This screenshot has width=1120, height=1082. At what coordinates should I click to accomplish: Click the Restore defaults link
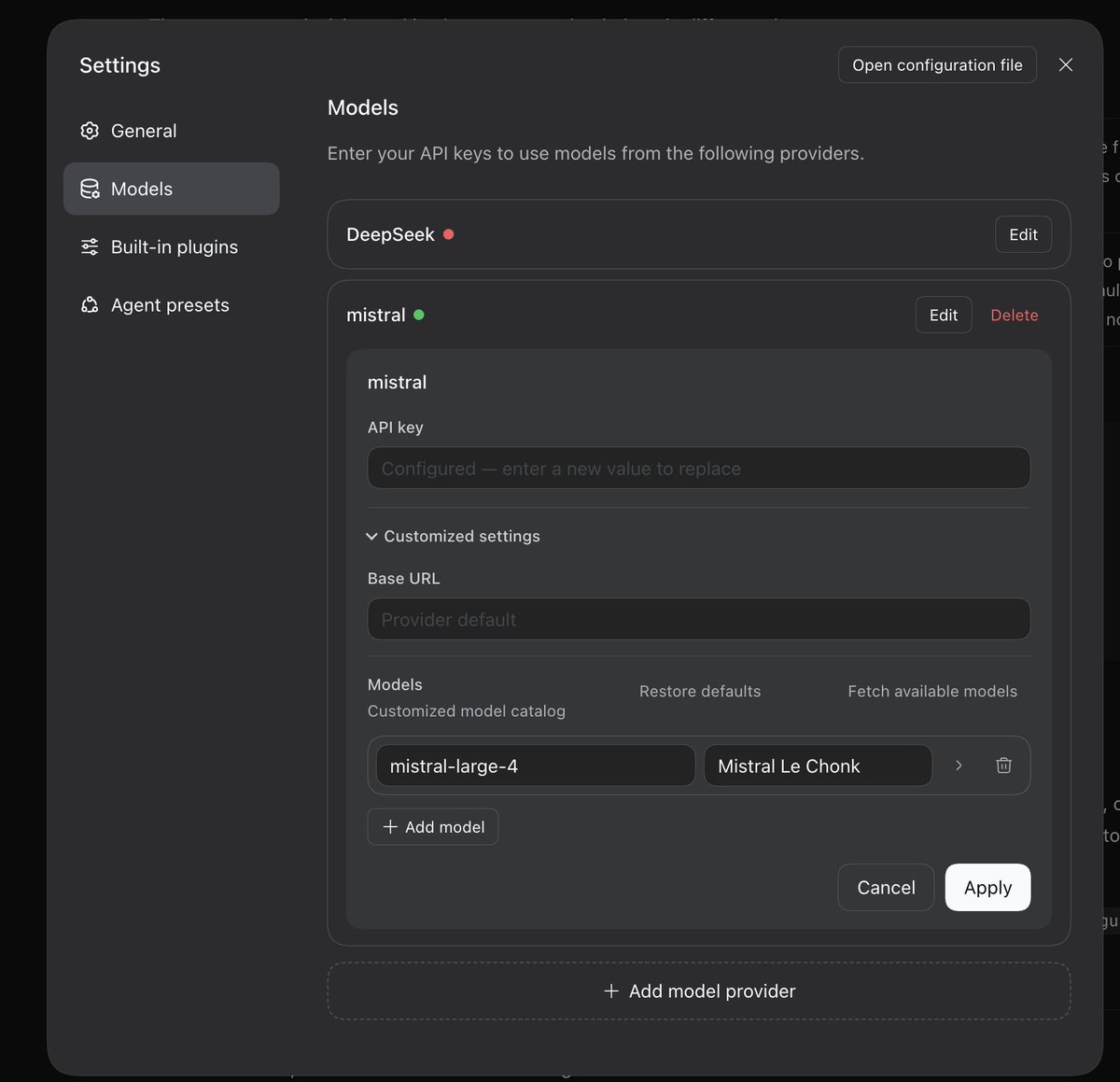700,691
